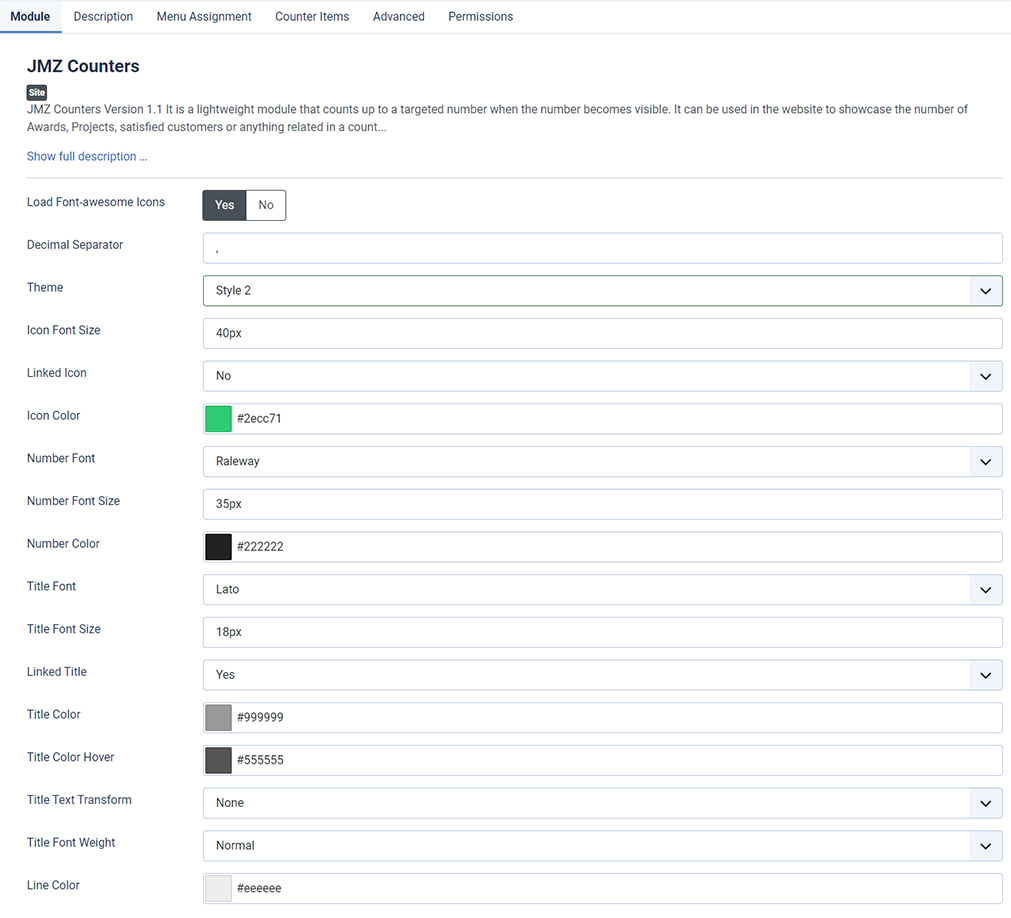Click the Icon Font Size label

pos(64,330)
